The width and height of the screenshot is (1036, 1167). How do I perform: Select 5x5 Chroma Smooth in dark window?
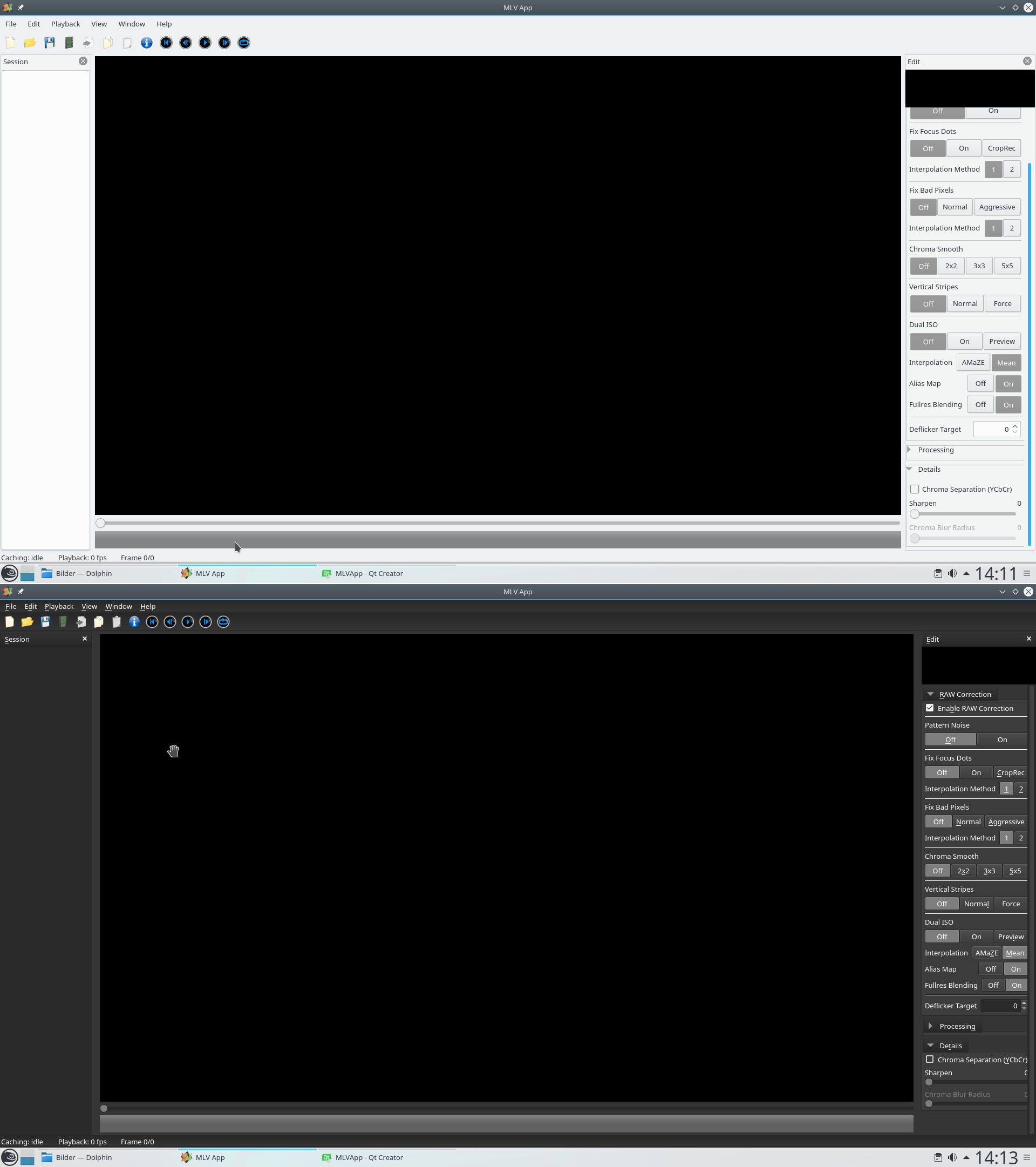(1014, 871)
